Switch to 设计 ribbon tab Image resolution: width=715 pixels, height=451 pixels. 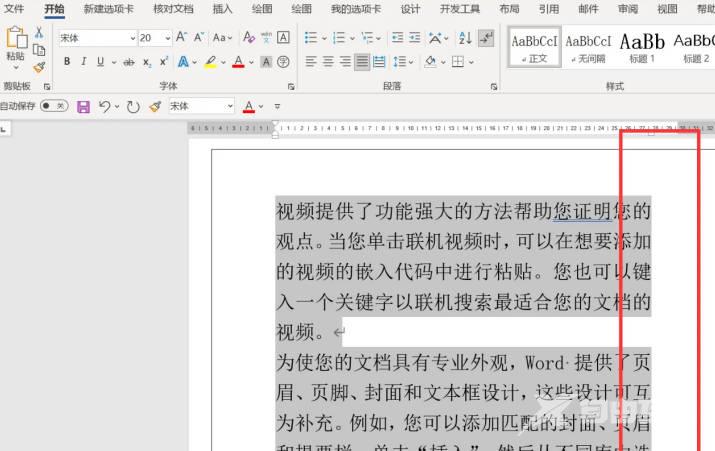[410, 9]
